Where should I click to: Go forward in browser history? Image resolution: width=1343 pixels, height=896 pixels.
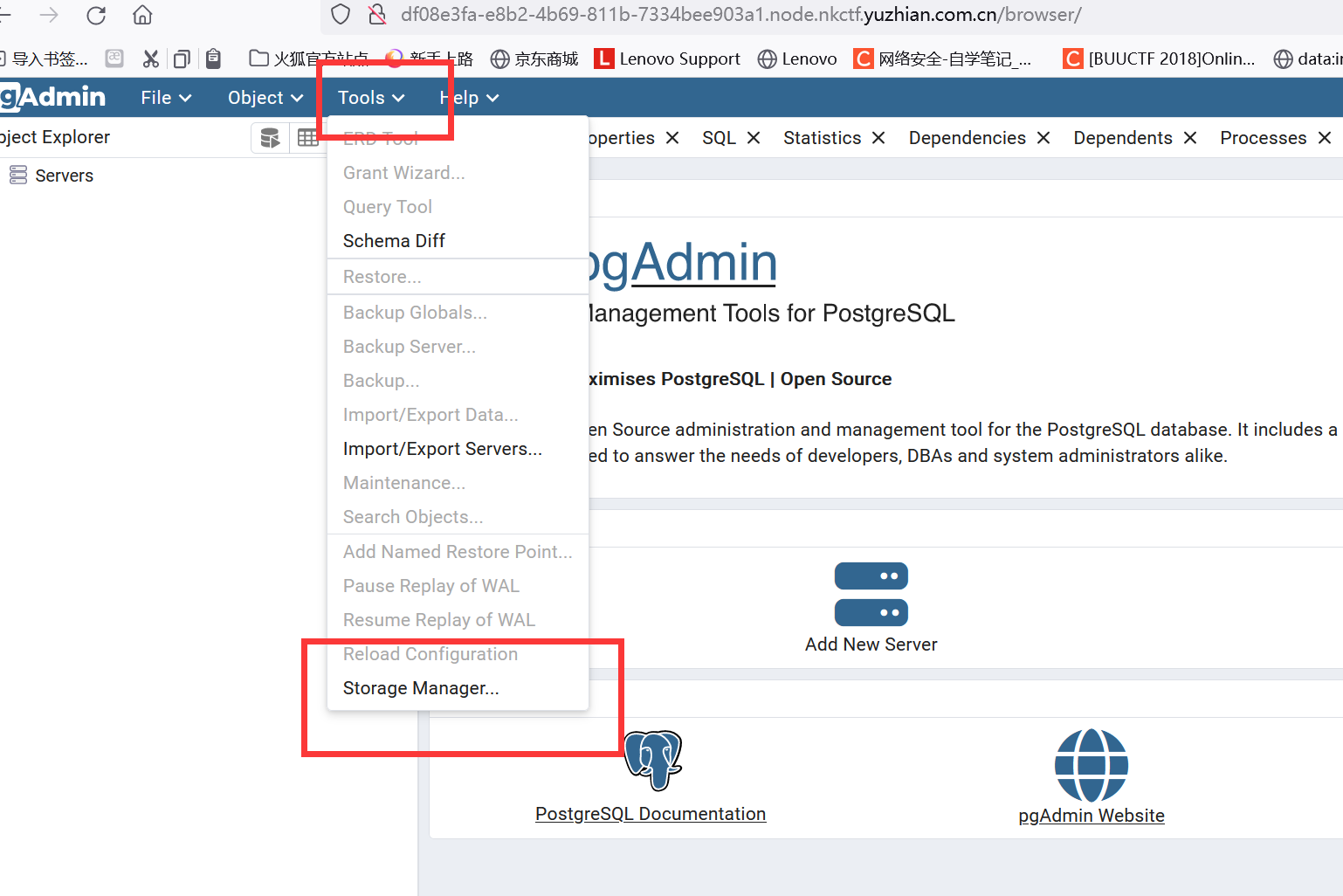point(50,15)
